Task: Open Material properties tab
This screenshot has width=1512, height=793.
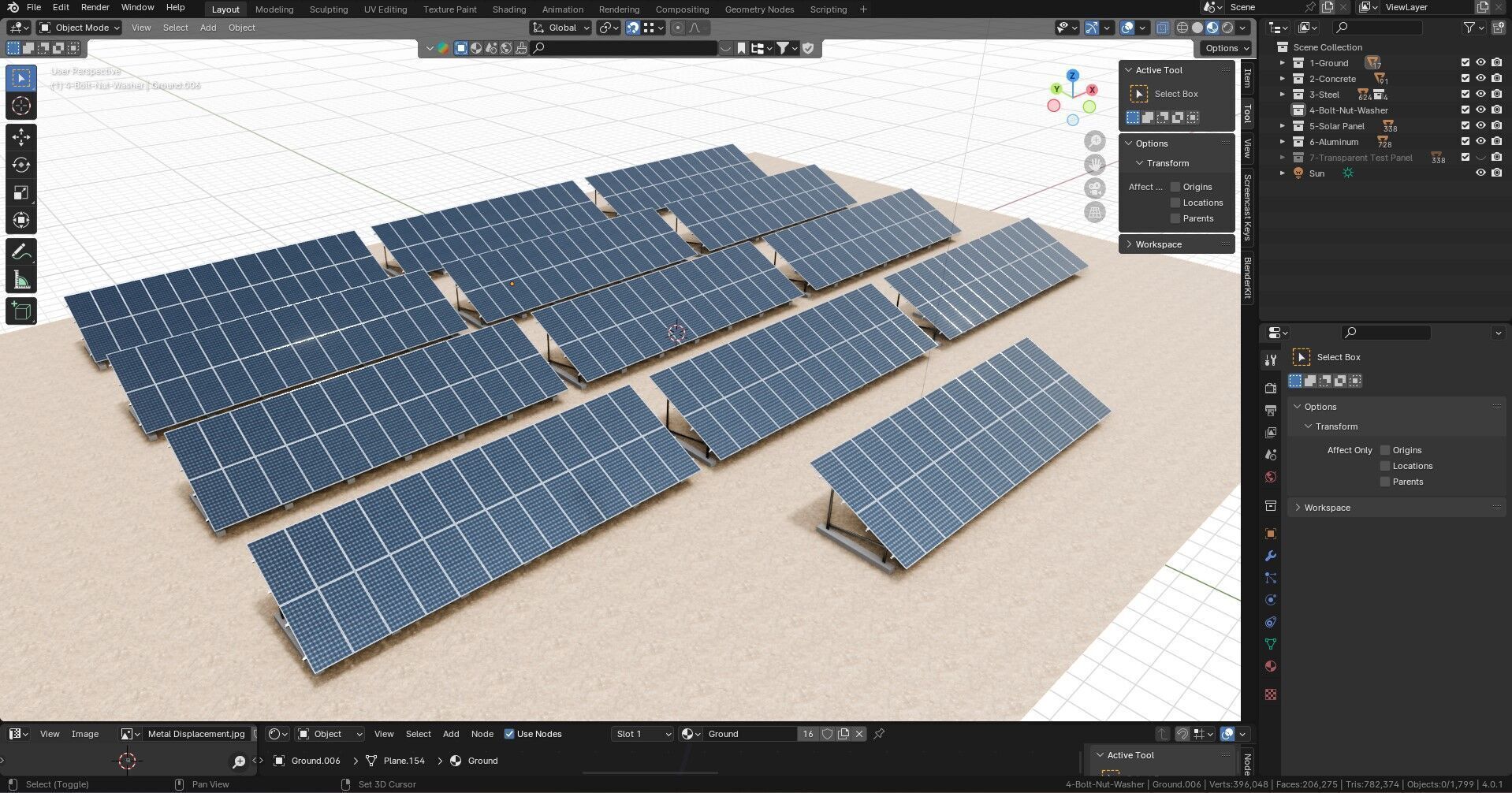Action: pos(1270,666)
